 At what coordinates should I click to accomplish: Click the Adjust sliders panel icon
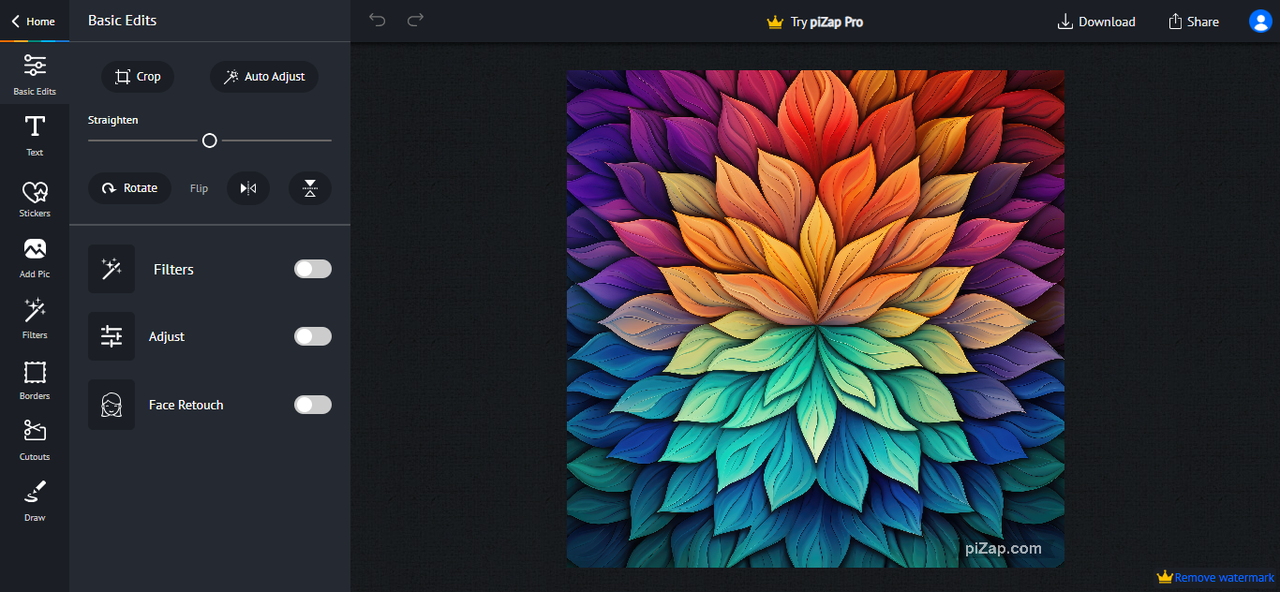tap(111, 337)
